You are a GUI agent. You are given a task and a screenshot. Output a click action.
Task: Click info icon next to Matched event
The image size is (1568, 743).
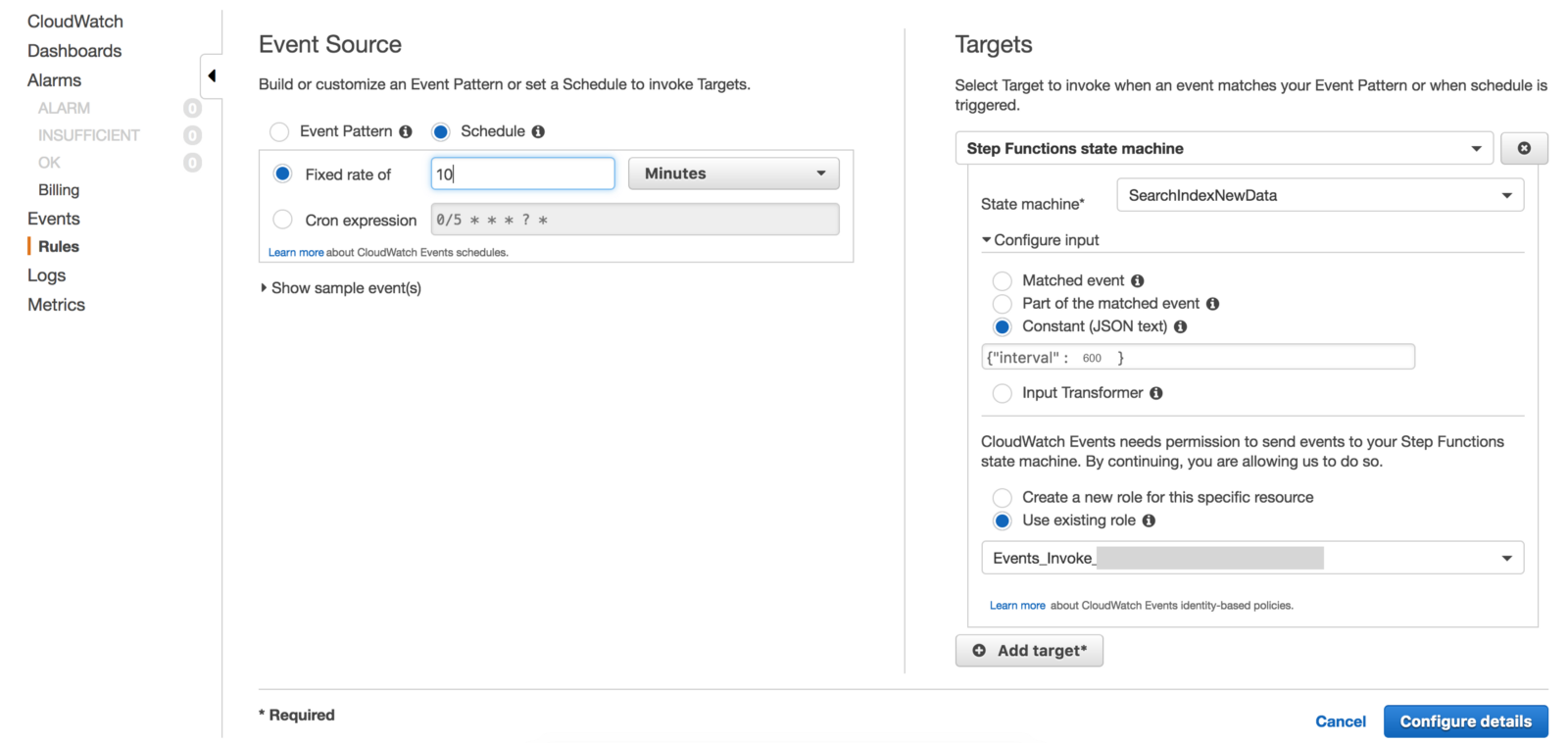1138,281
